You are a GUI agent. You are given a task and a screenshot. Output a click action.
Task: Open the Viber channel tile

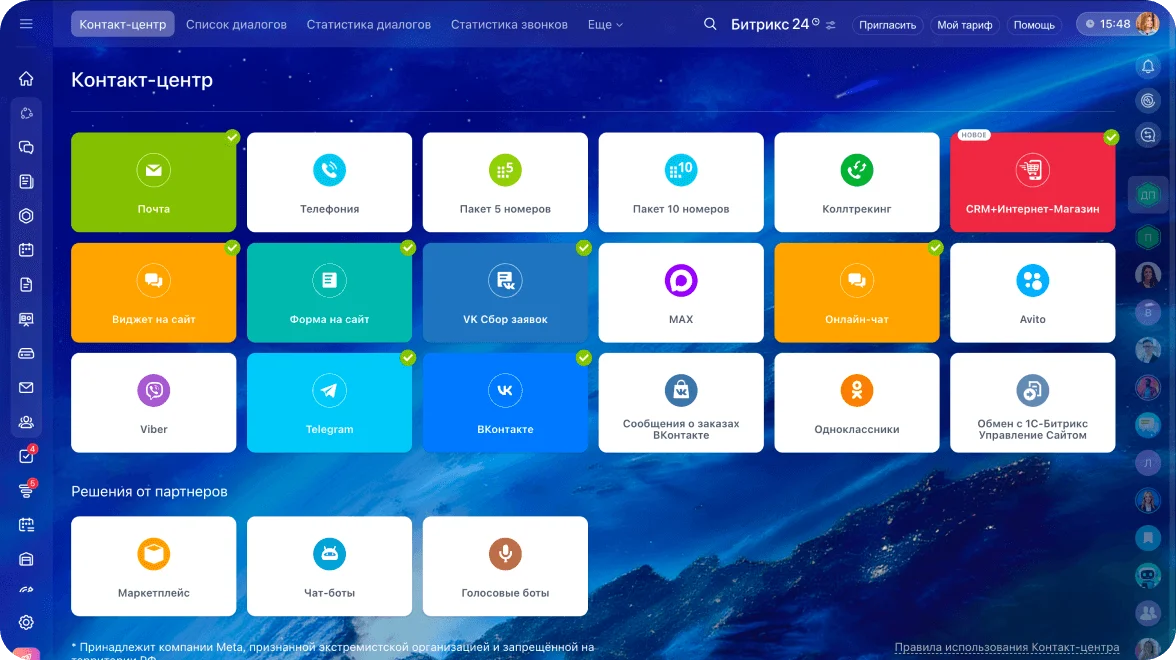pos(153,402)
